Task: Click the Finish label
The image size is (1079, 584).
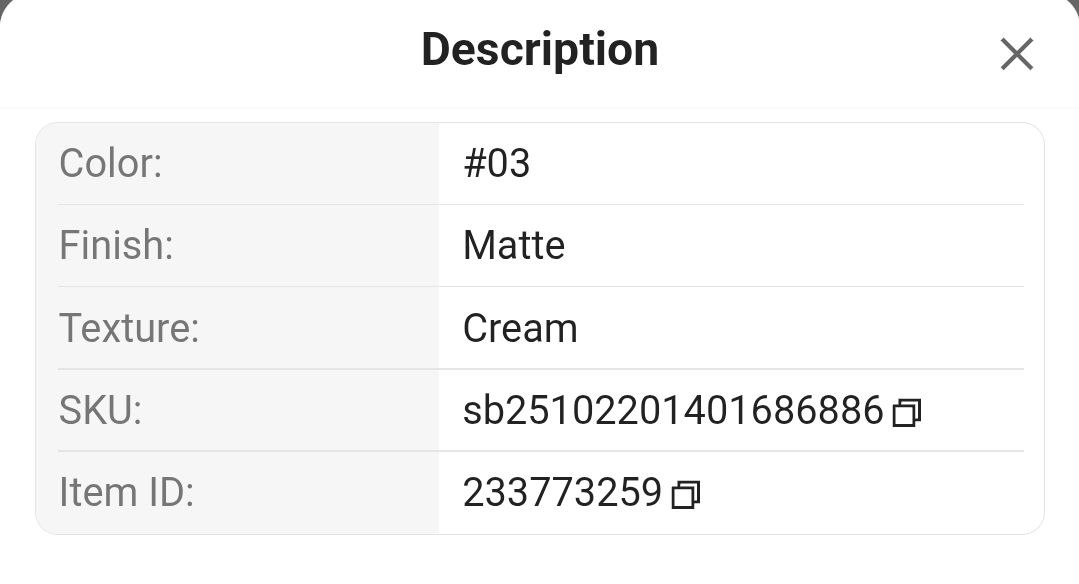Action: (116, 245)
